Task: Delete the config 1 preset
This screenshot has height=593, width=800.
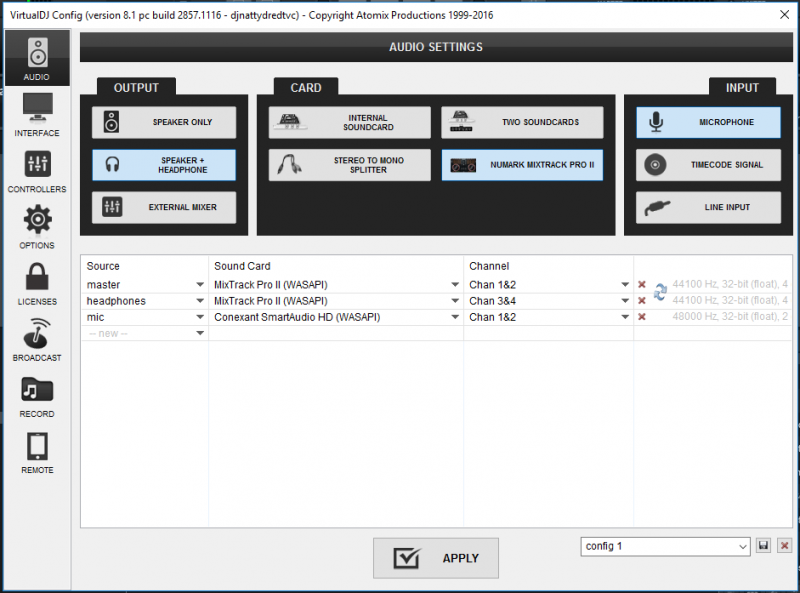Action: click(x=785, y=546)
